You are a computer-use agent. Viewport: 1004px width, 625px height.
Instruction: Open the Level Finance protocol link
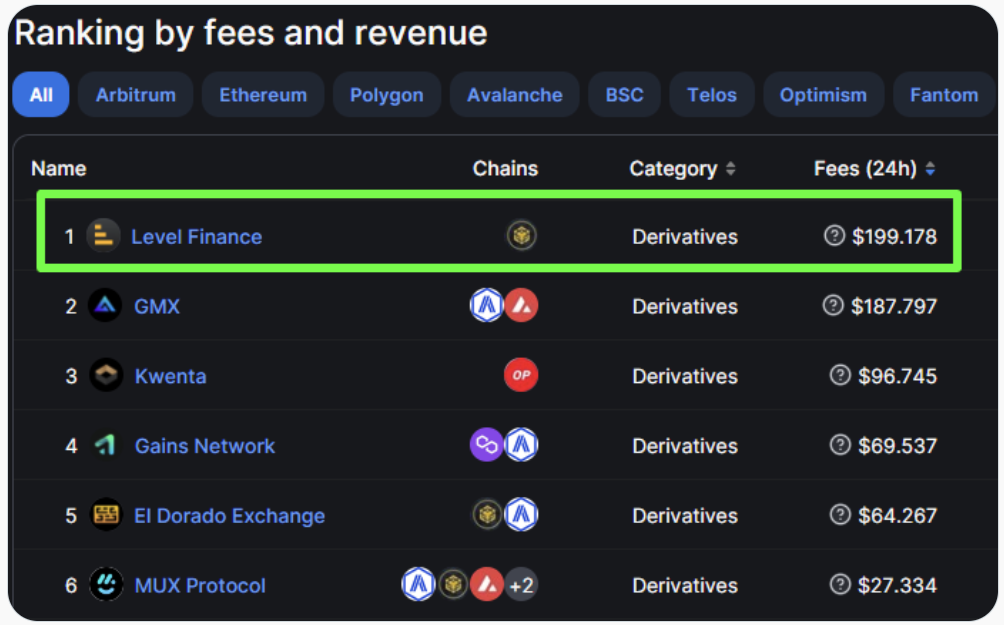click(197, 237)
